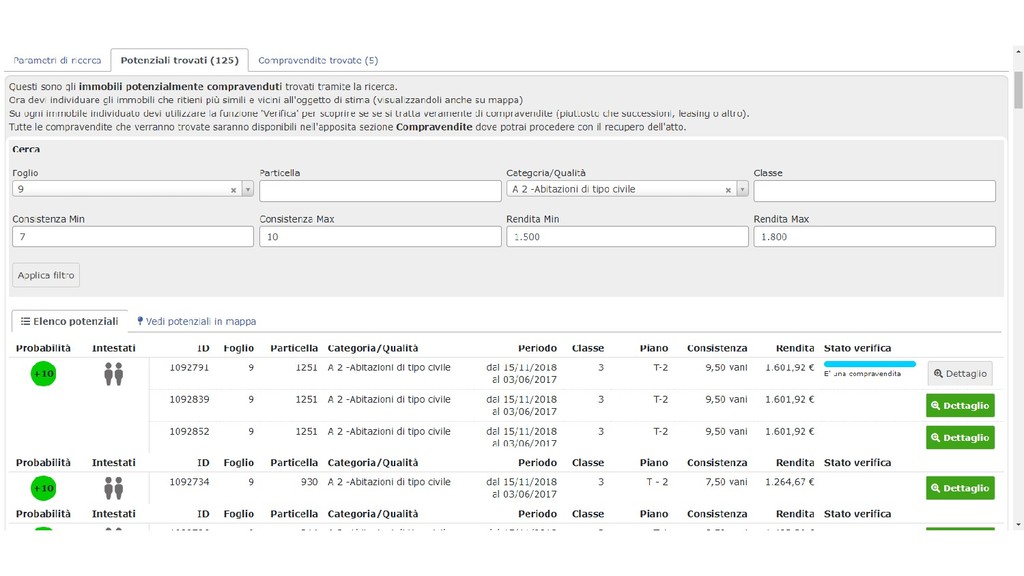Click particella value 930

tap(310, 482)
